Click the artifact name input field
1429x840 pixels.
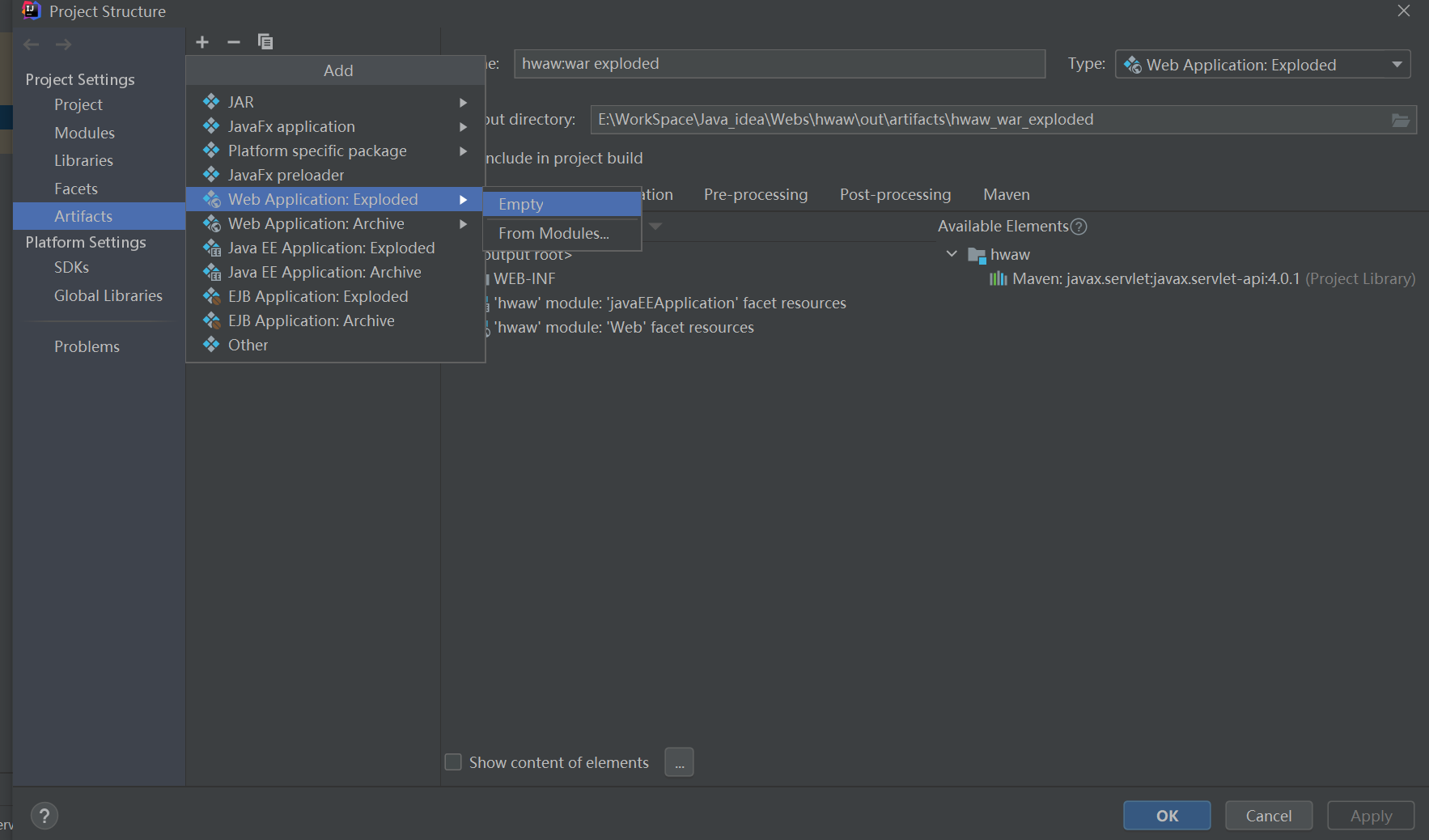[778, 64]
